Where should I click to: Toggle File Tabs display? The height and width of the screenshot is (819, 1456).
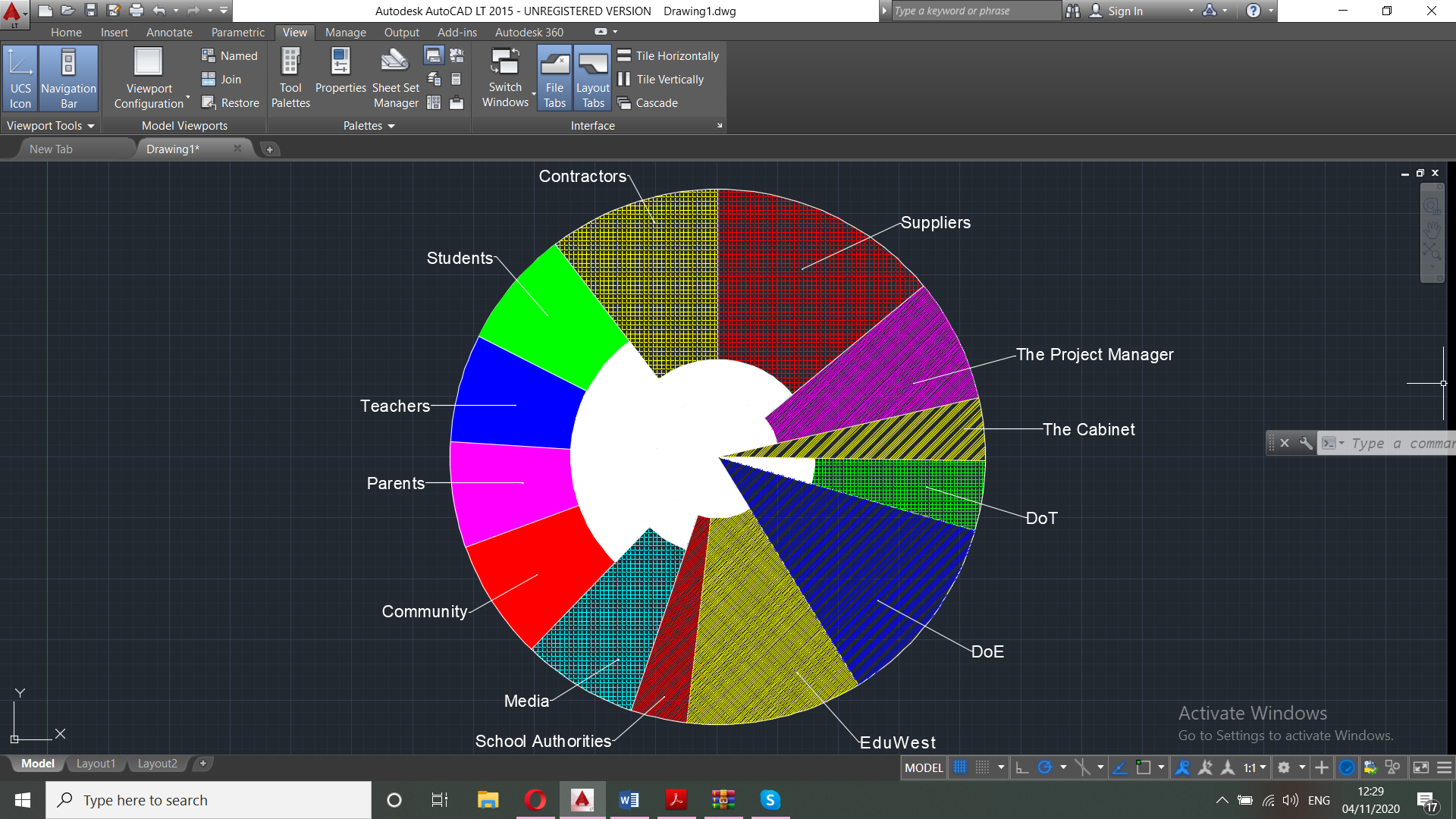(x=554, y=78)
